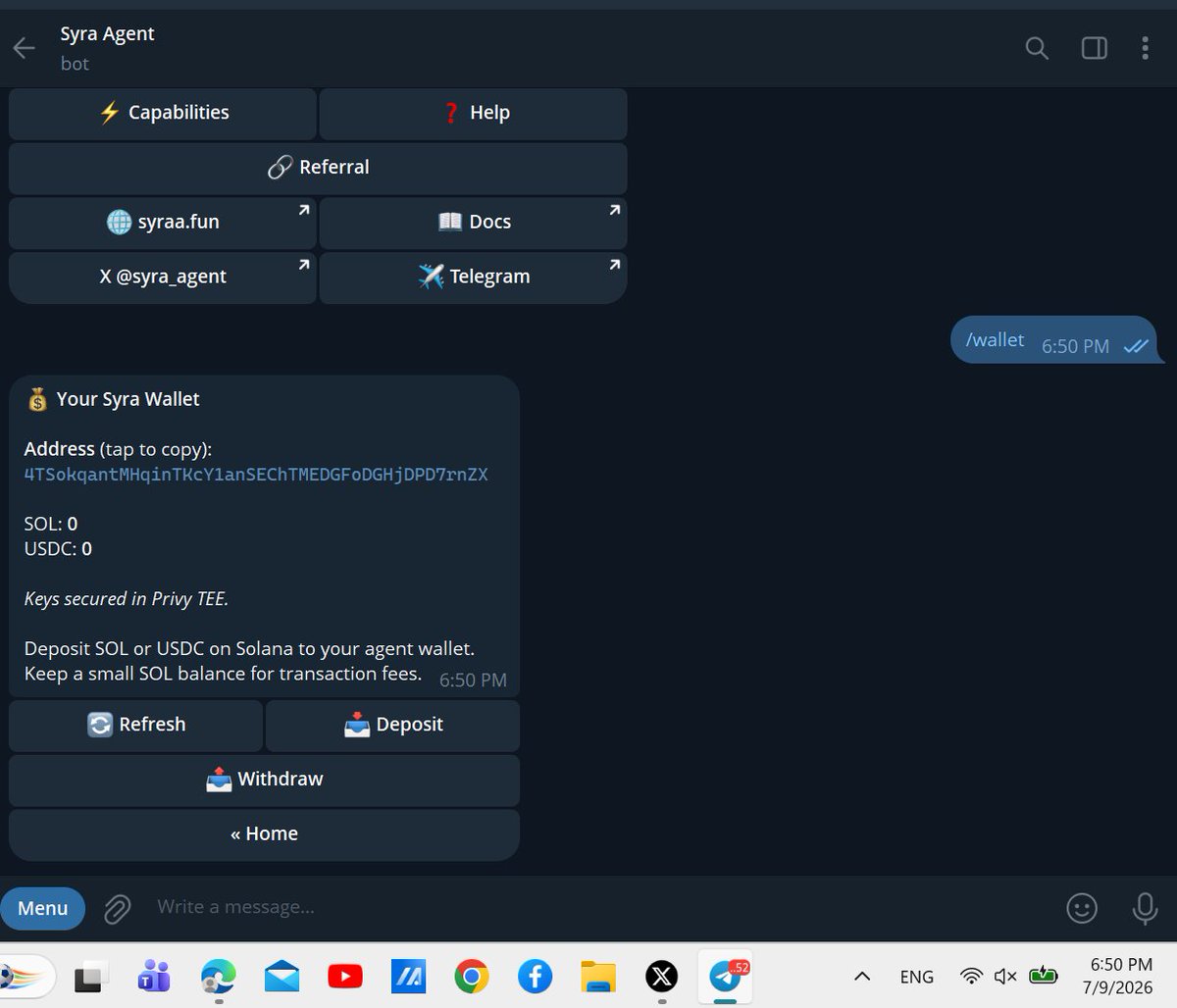
Task: Click Keys secured in Privy TEE text
Action: point(127,599)
